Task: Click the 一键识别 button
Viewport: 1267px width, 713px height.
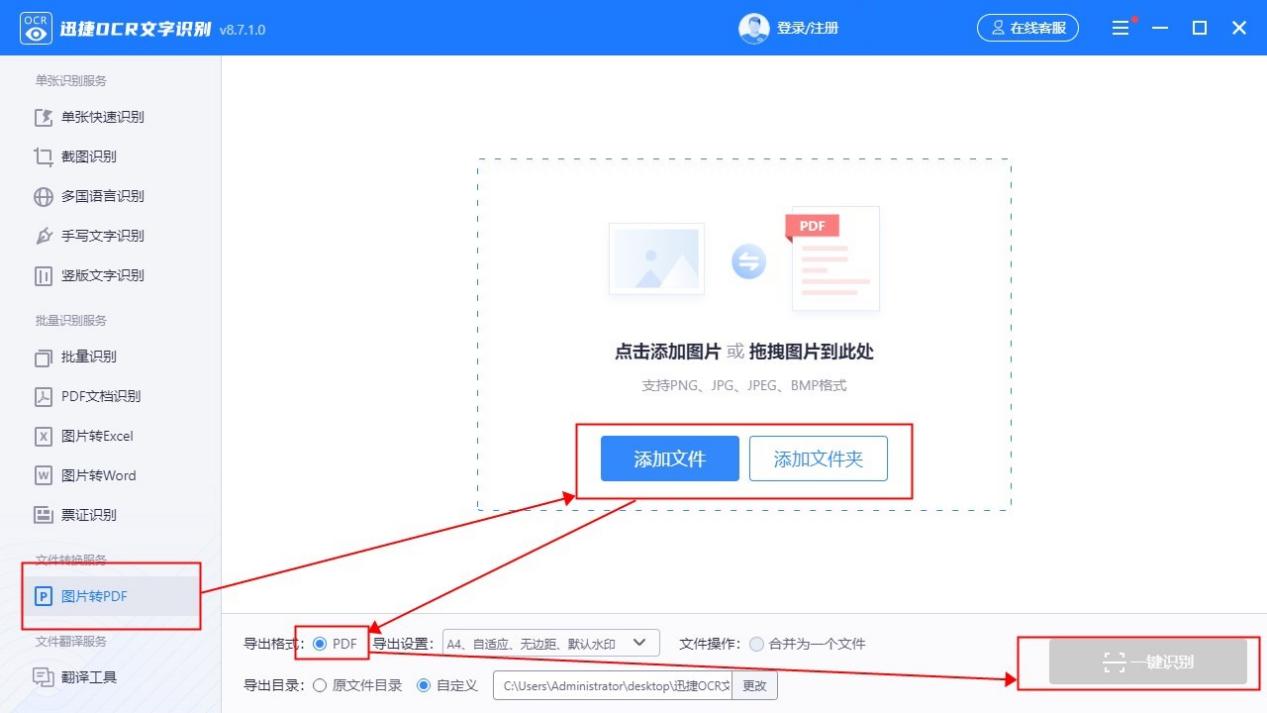Action: click(x=1148, y=662)
